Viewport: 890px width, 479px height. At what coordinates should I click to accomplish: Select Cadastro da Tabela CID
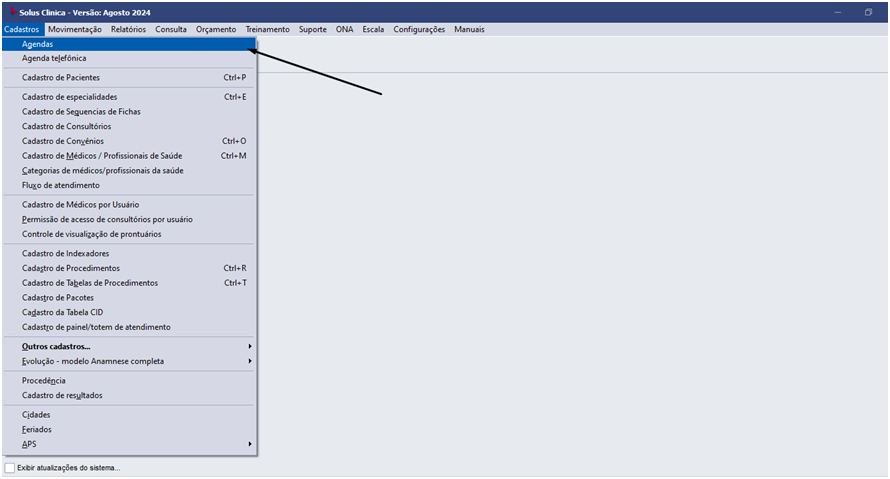pos(129,313)
